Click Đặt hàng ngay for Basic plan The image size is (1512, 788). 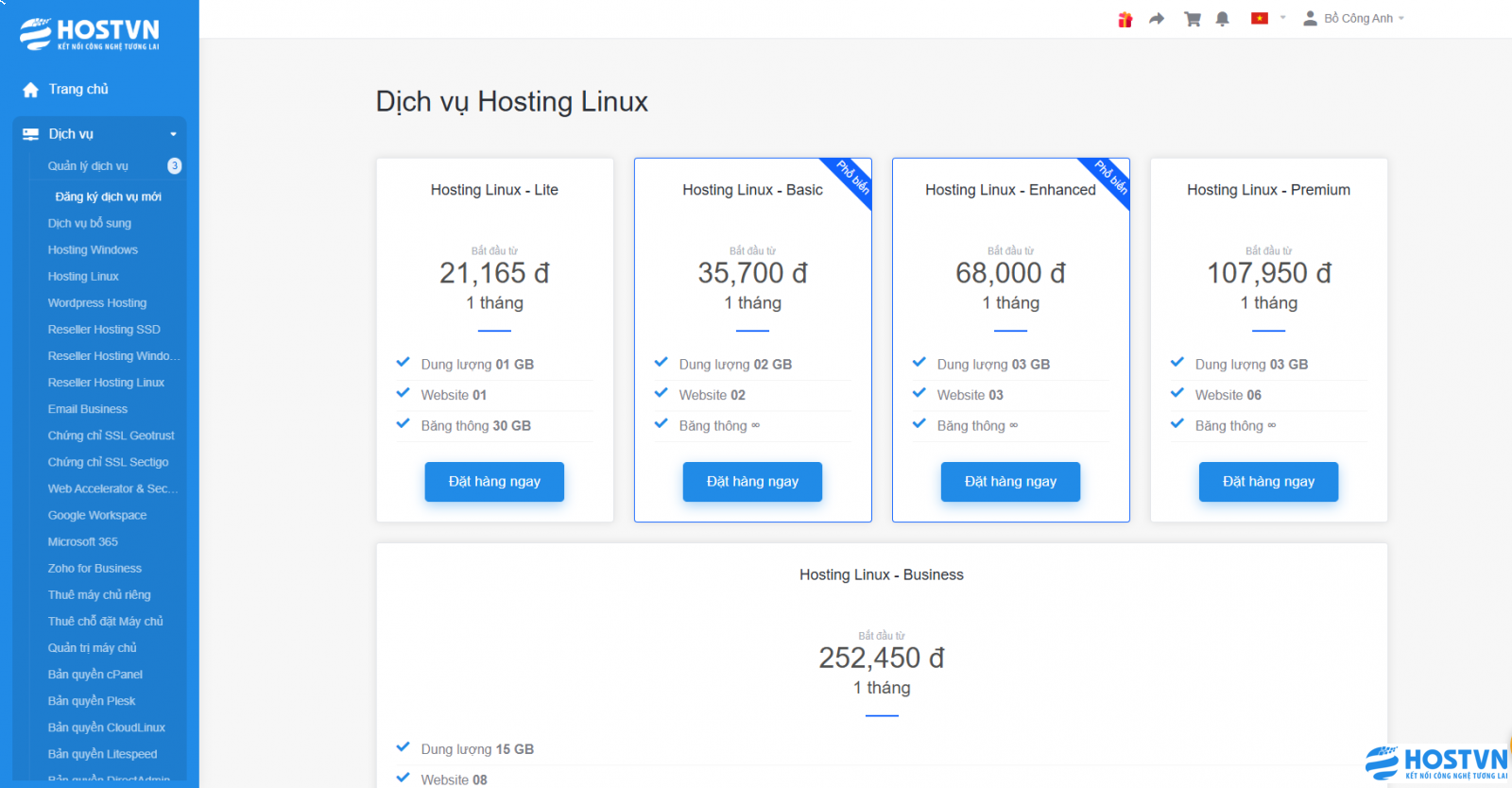752,482
